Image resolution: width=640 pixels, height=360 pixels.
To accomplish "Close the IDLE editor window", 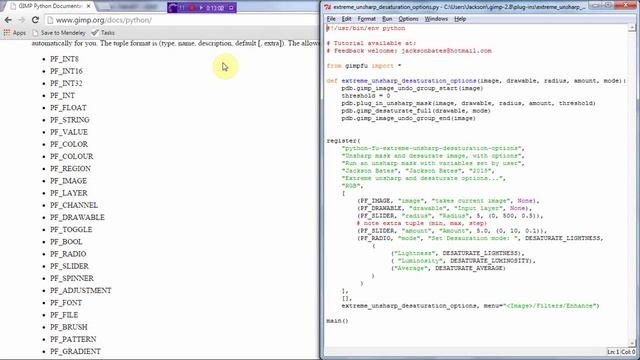I will (x=624, y=5).
